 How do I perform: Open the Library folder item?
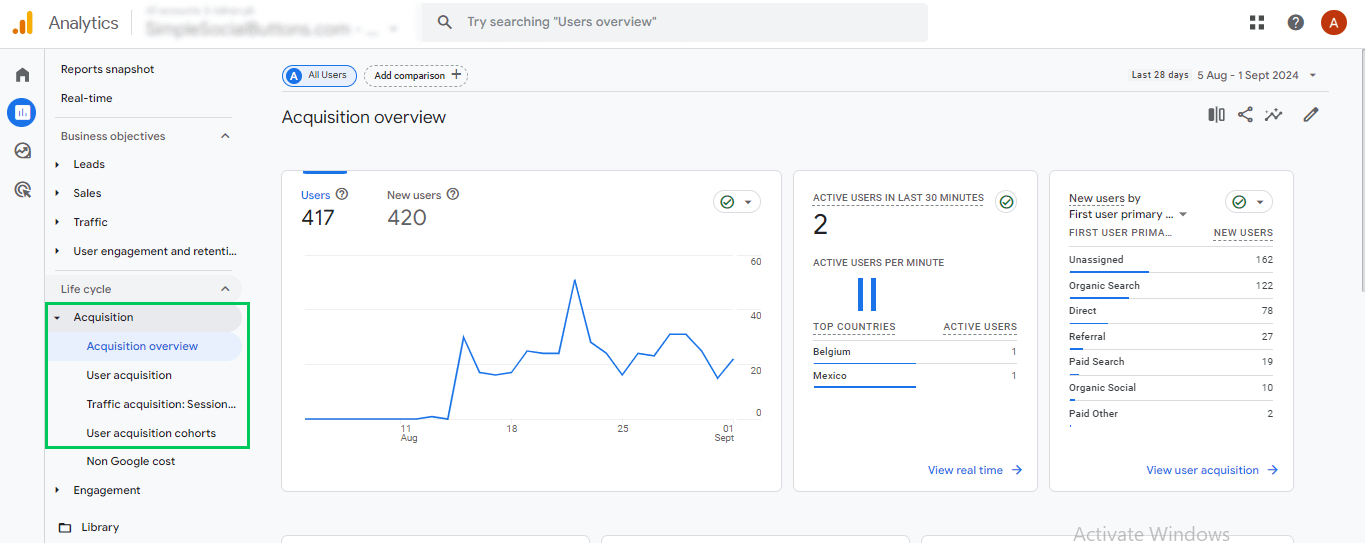tap(100, 527)
